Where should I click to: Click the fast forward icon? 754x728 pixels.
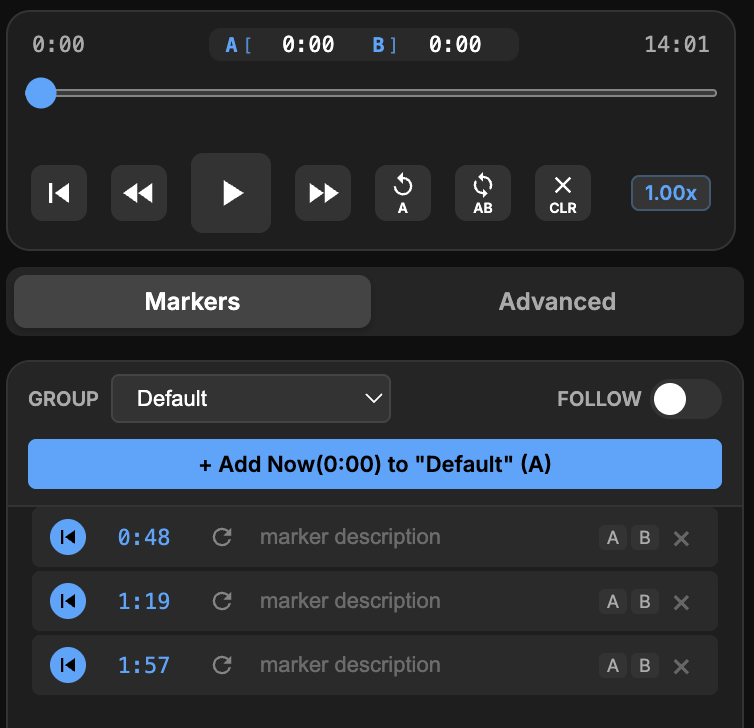point(323,193)
